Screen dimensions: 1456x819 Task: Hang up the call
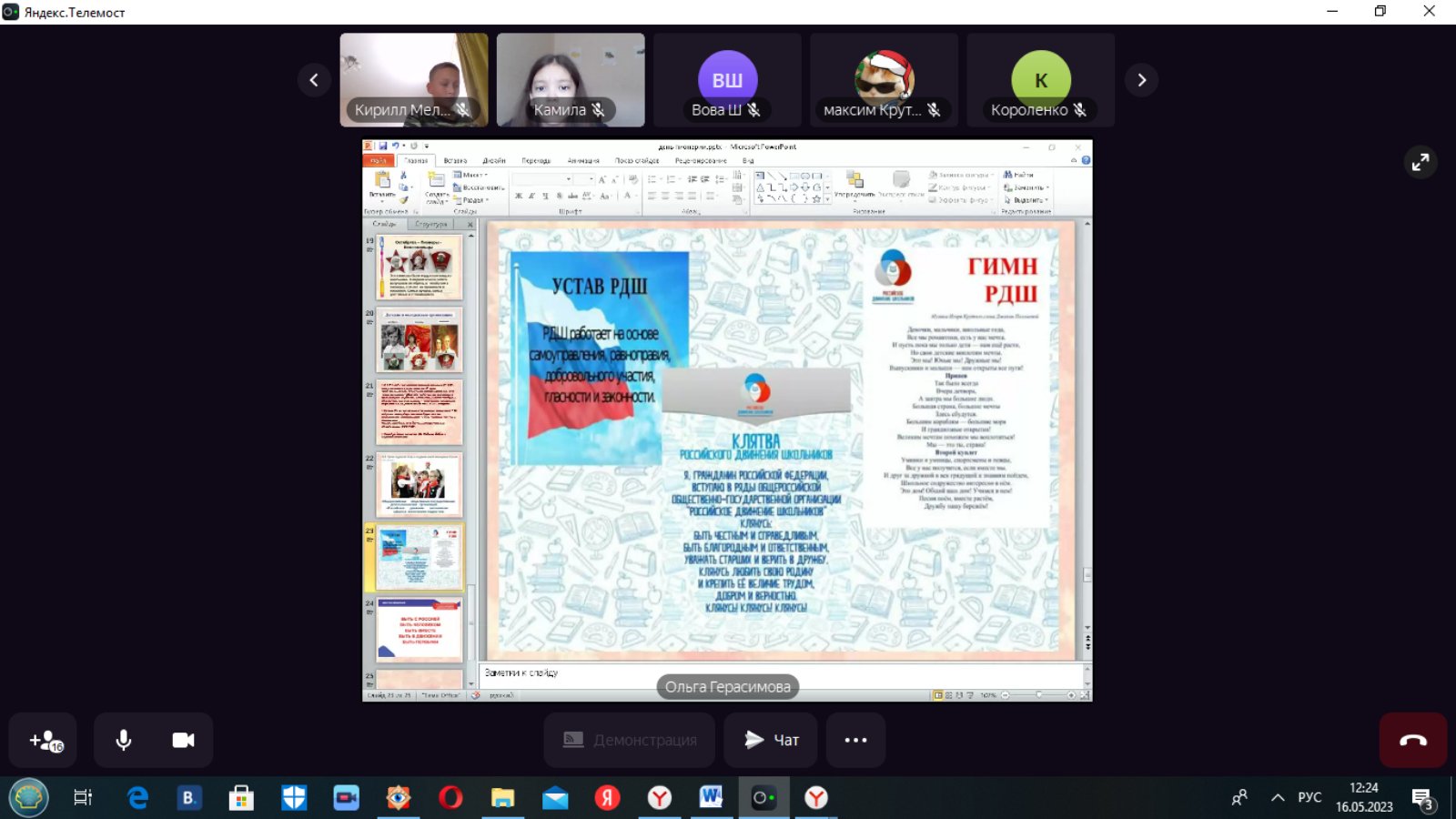pyautogui.click(x=1413, y=741)
